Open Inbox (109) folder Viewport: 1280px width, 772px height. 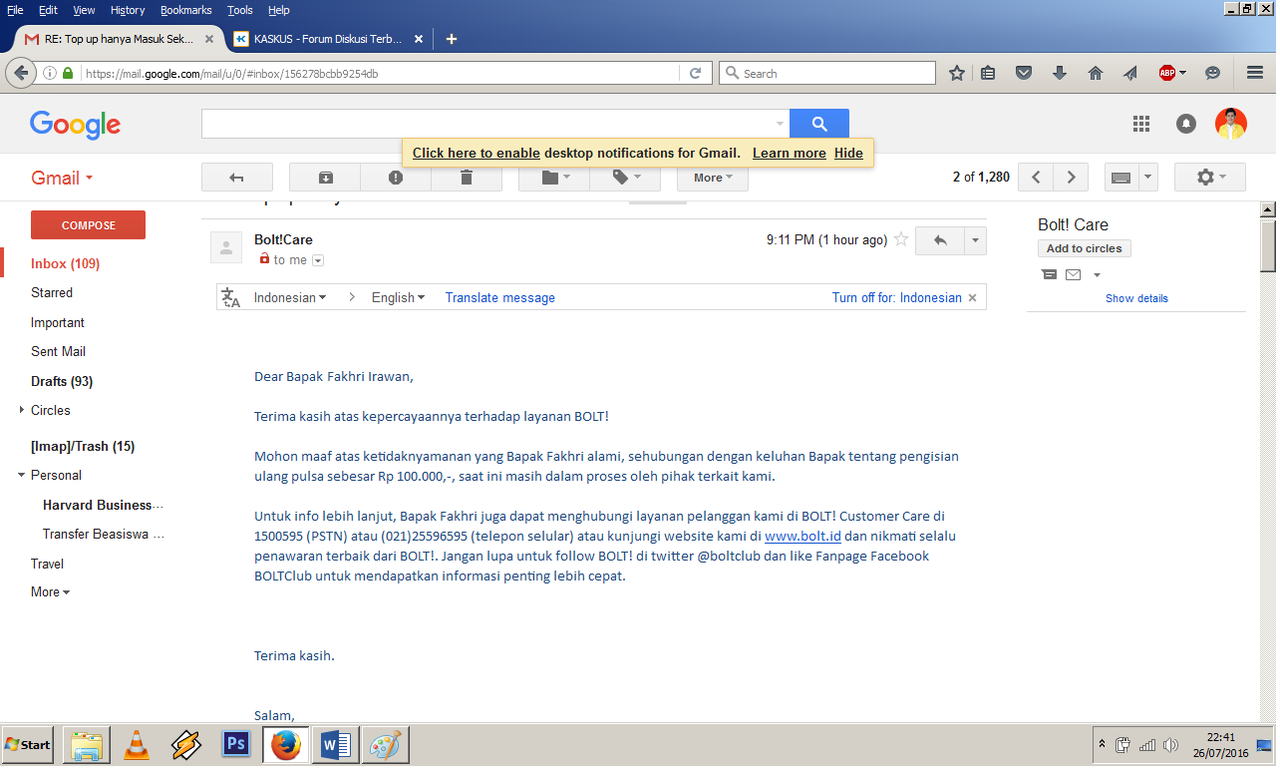[x=65, y=264]
